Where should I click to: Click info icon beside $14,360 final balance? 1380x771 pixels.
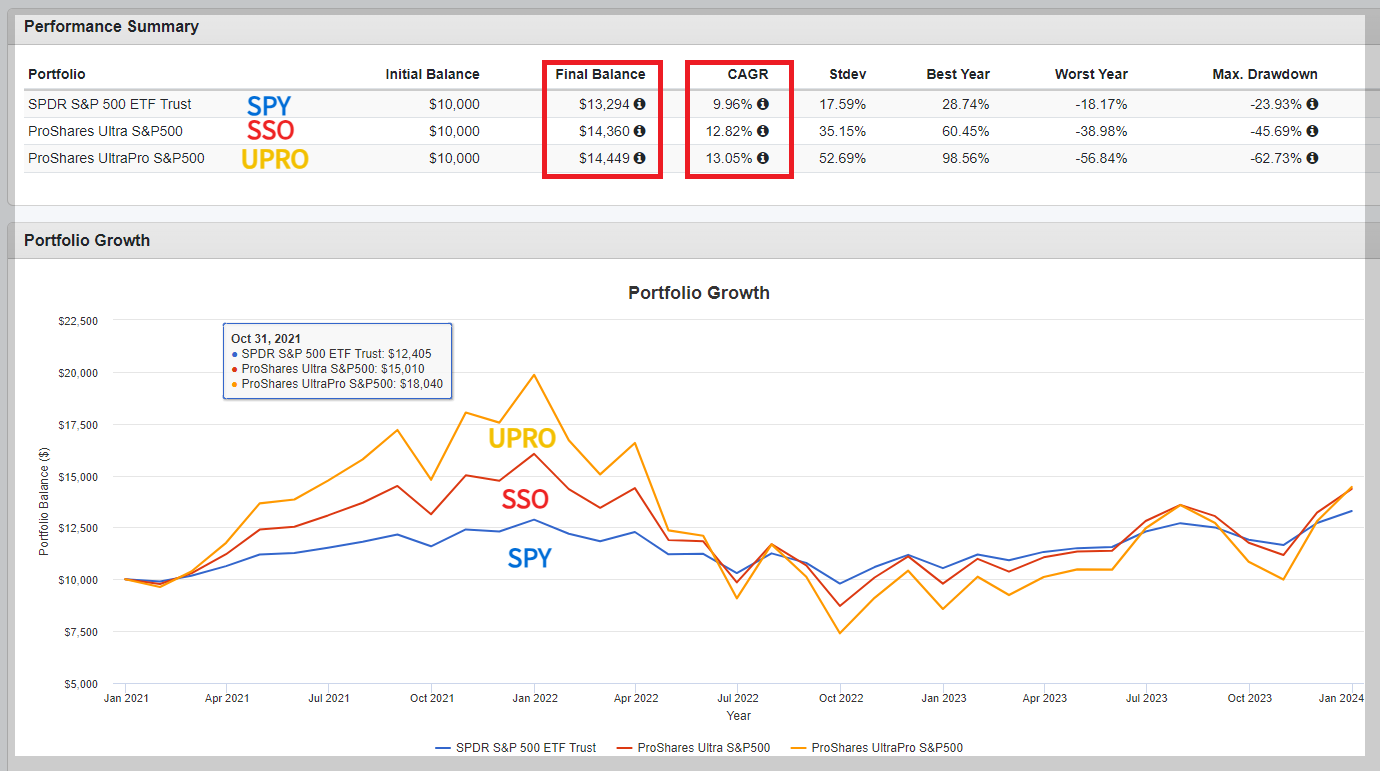point(640,131)
